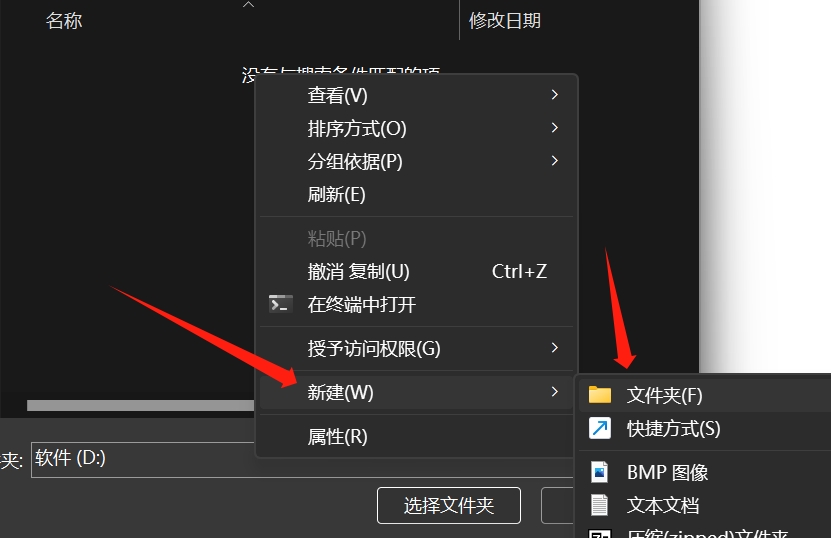Expand chevron arrow next to 排序方式(O)

coord(554,128)
